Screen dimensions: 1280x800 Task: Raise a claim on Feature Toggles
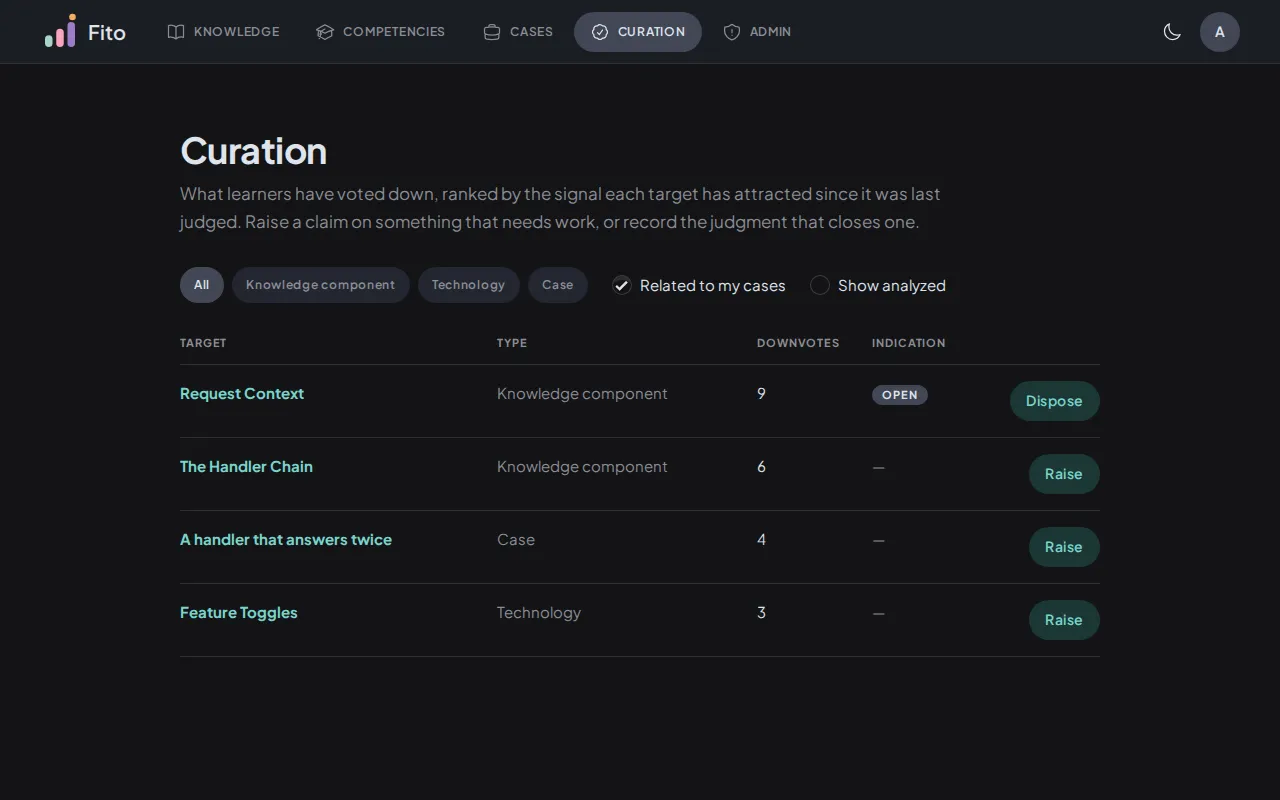pos(1064,620)
